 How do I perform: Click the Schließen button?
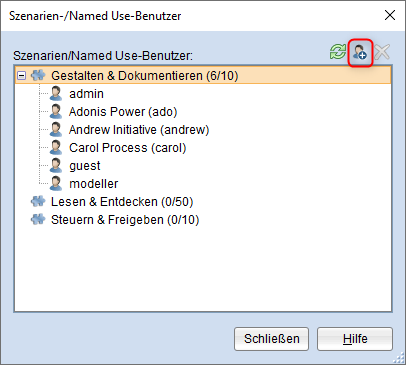coord(271,339)
